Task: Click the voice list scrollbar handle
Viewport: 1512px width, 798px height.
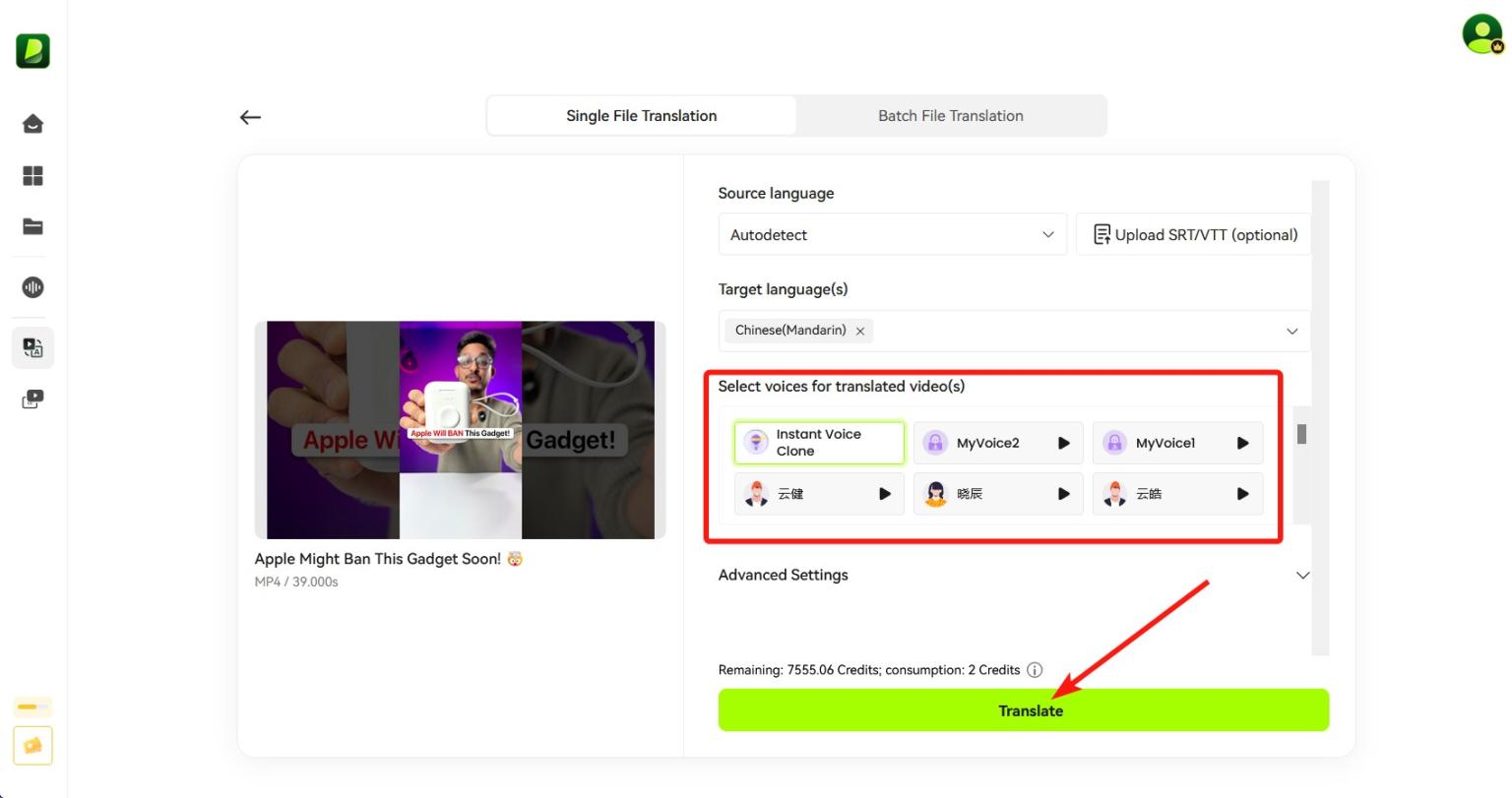Action: tap(1301, 434)
